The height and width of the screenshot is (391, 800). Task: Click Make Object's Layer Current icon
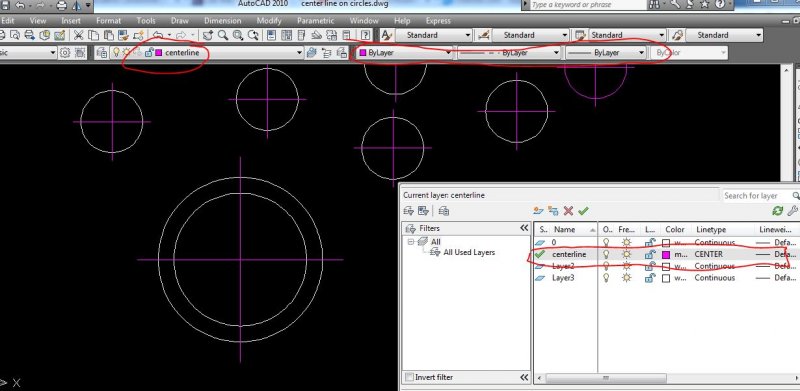312,53
